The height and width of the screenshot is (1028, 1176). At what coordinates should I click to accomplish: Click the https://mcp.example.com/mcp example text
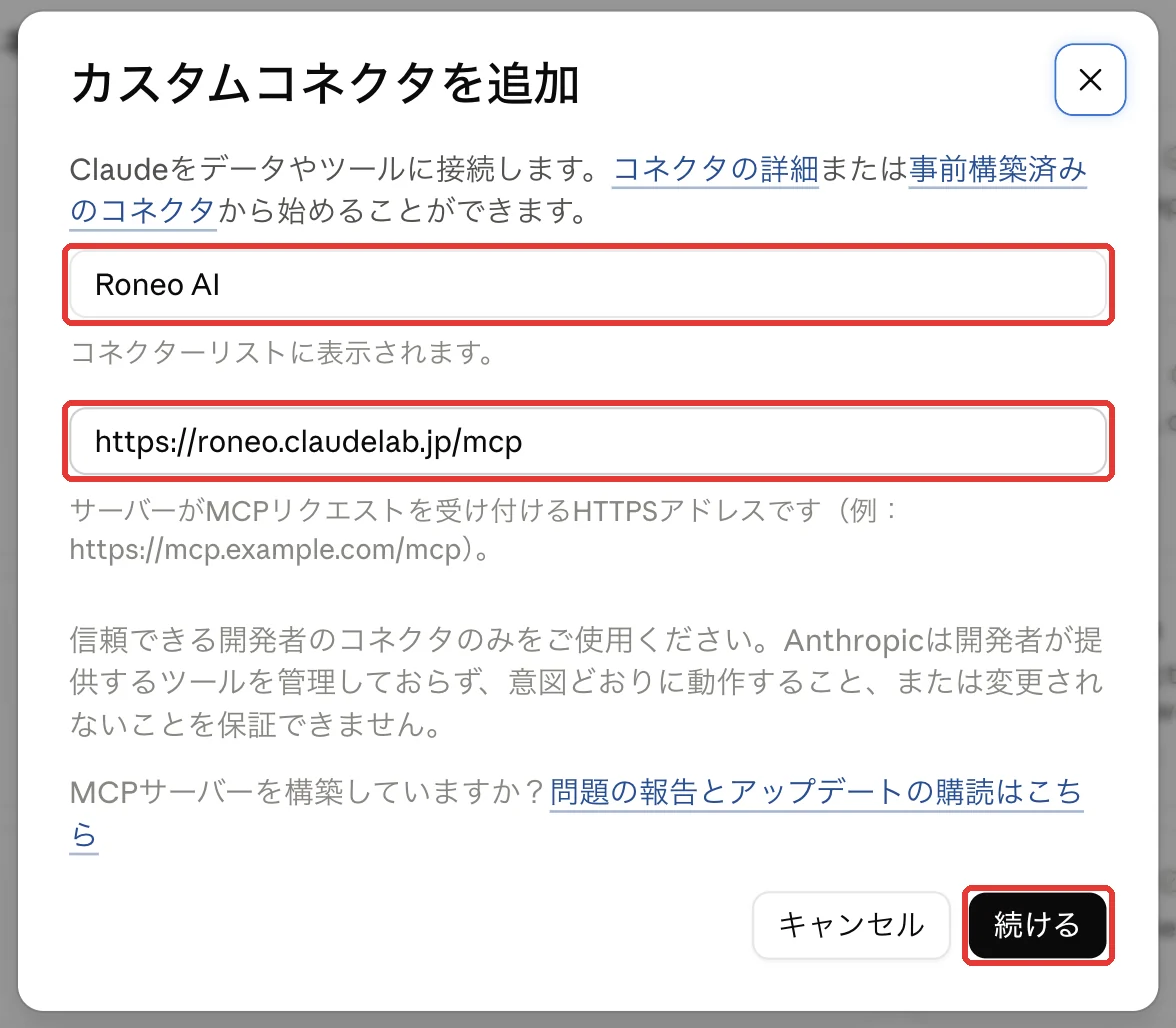tap(266, 550)
